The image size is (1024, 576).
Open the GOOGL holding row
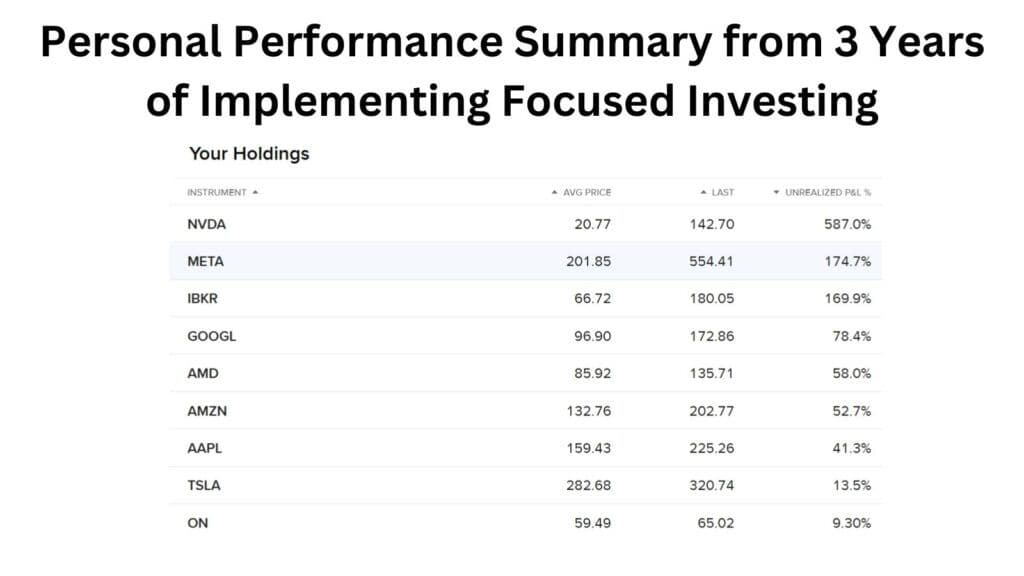point(211,336)
